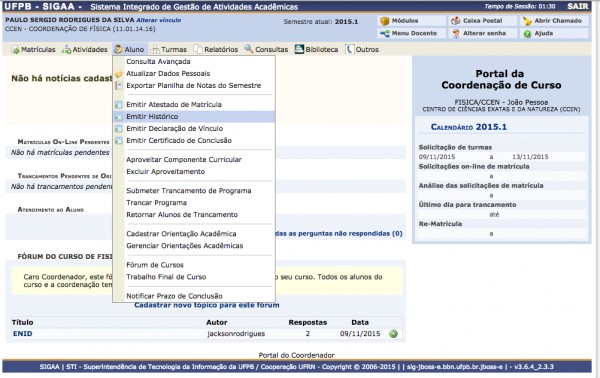Click the SAIR logout link
600x378 pixels.
pyautogui.click(x=577, y=6)
